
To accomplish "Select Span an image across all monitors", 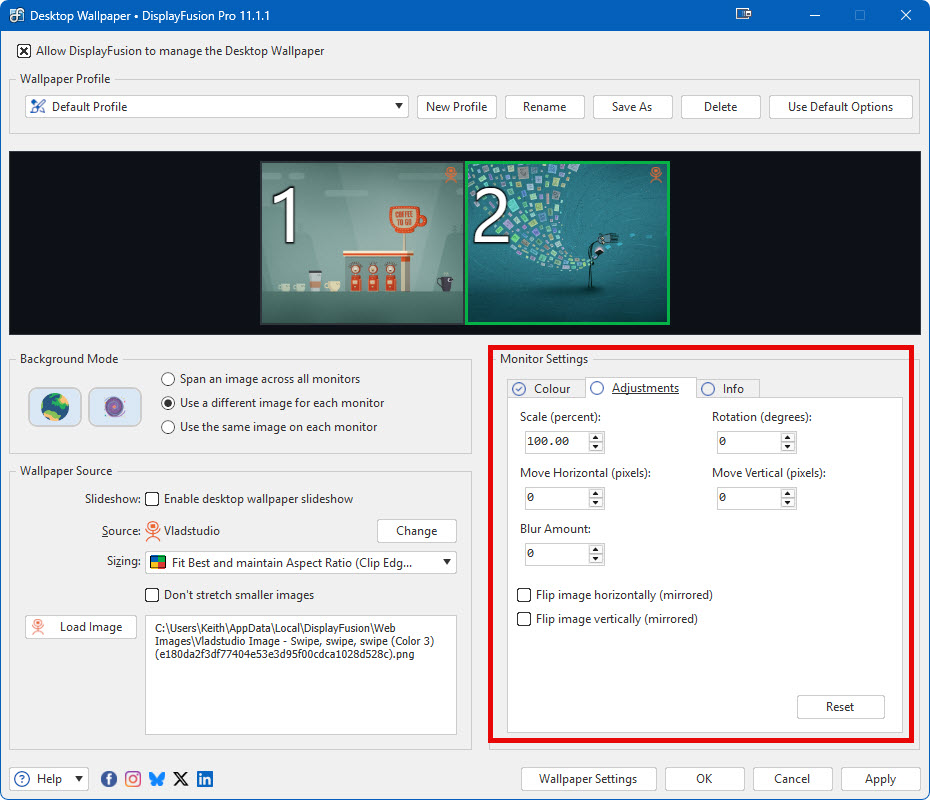I will 168,379.
